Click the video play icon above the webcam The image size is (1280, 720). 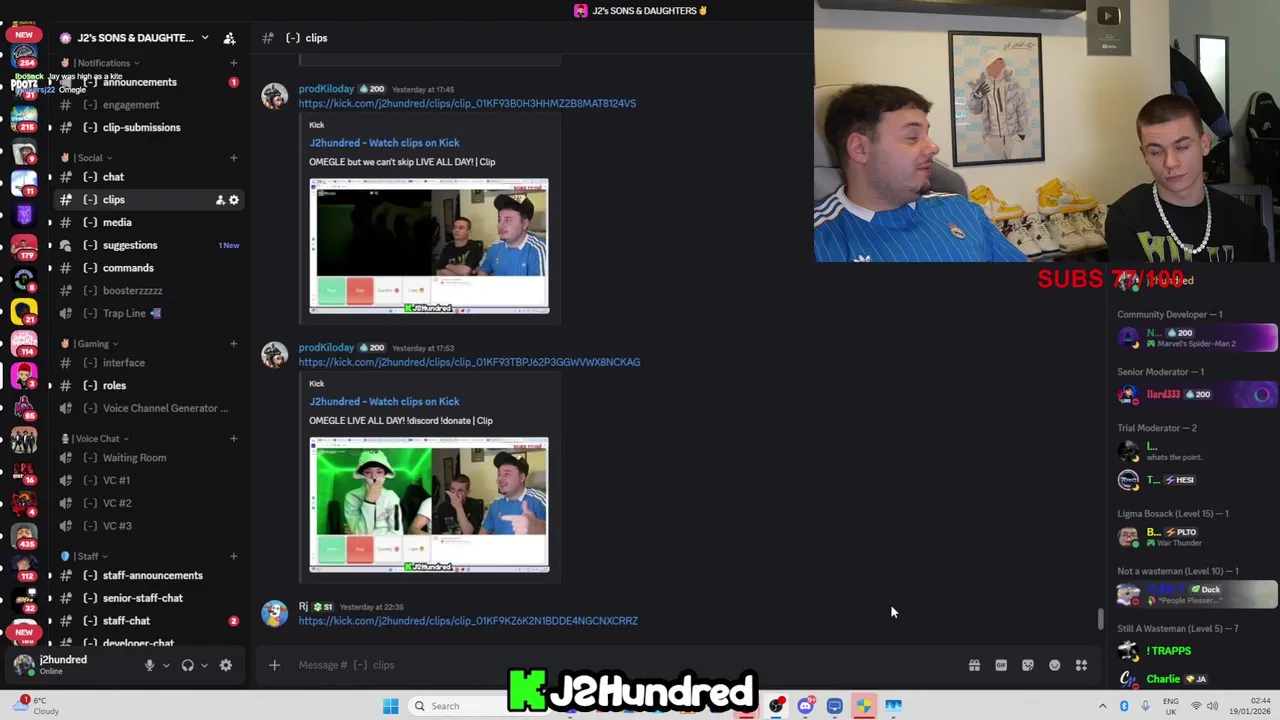[1107, 15]
